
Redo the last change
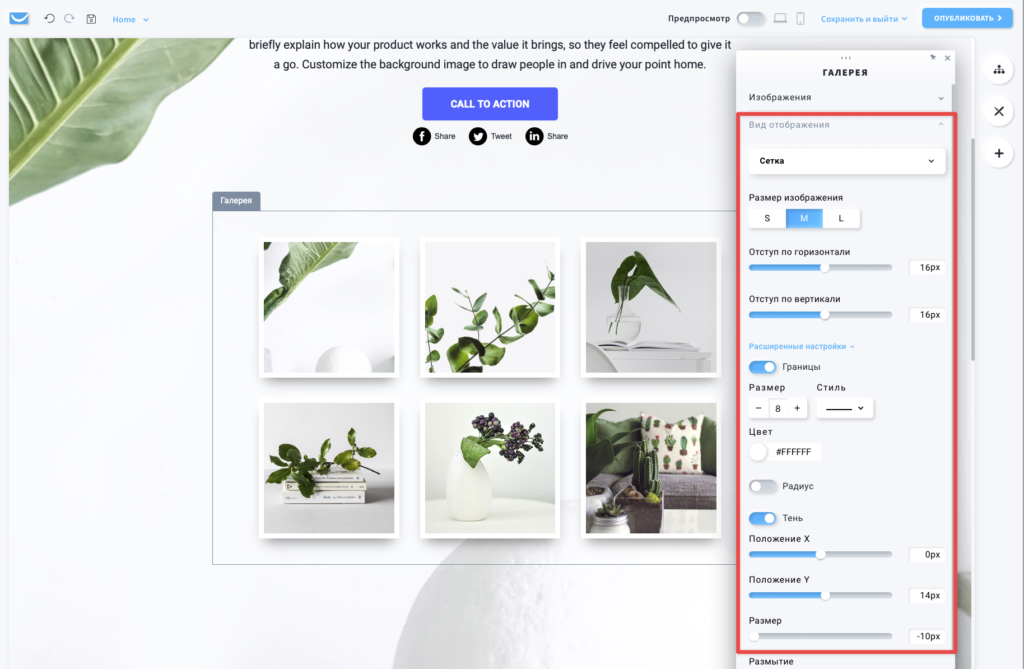(69, 18)
